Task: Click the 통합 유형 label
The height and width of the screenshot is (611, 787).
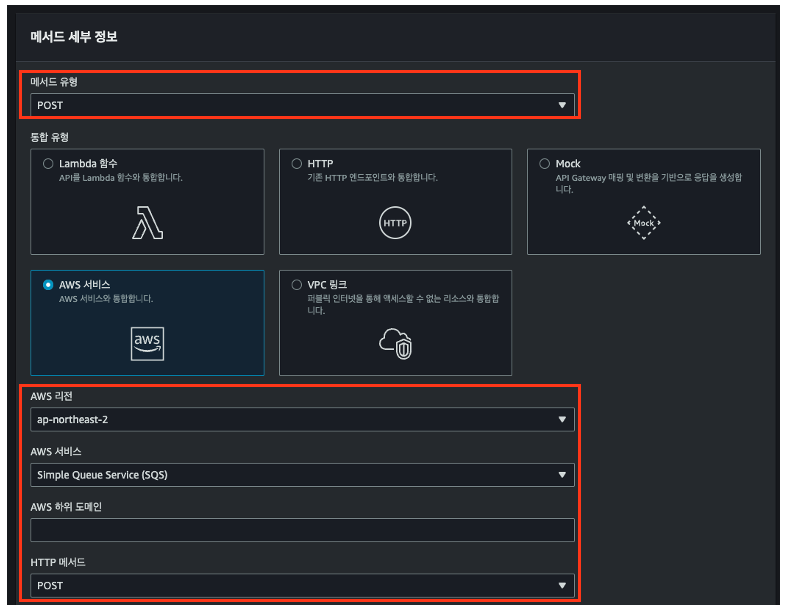Action: pos(49,137)
